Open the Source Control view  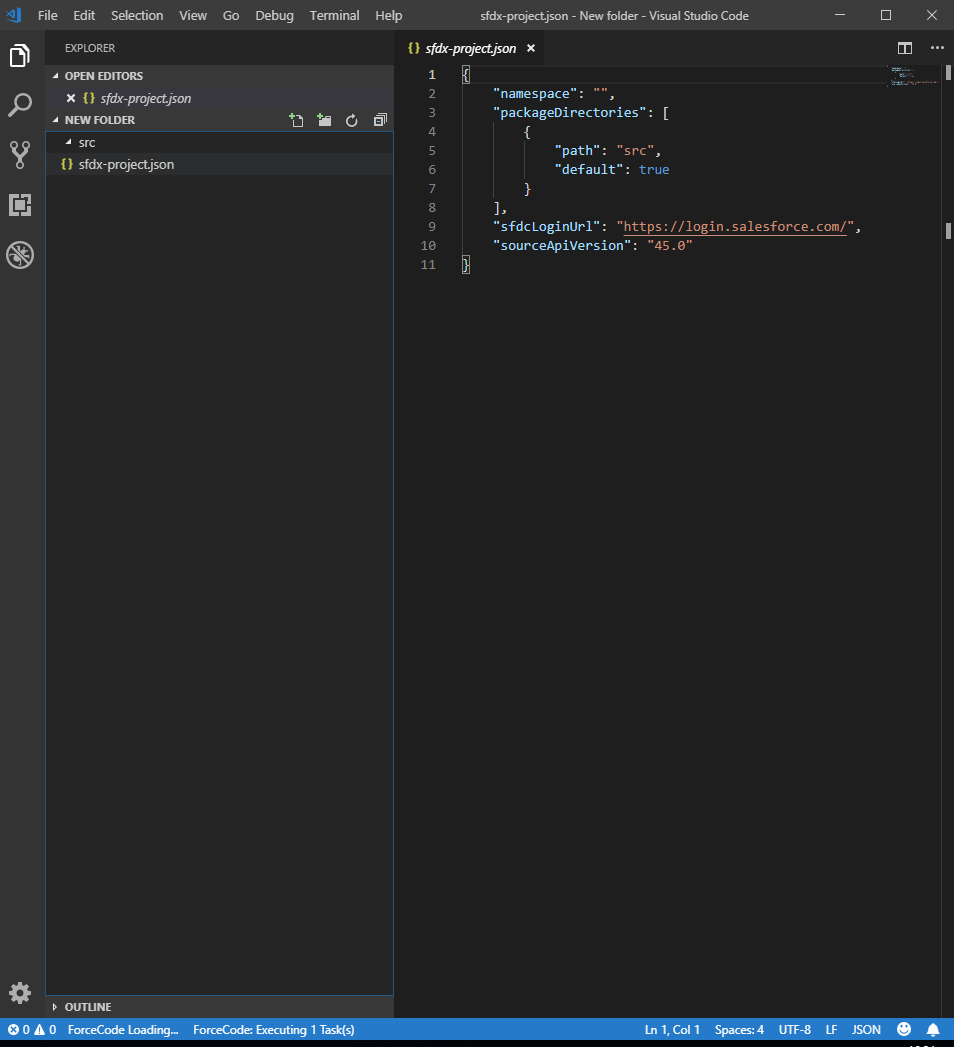pos(19,155)
